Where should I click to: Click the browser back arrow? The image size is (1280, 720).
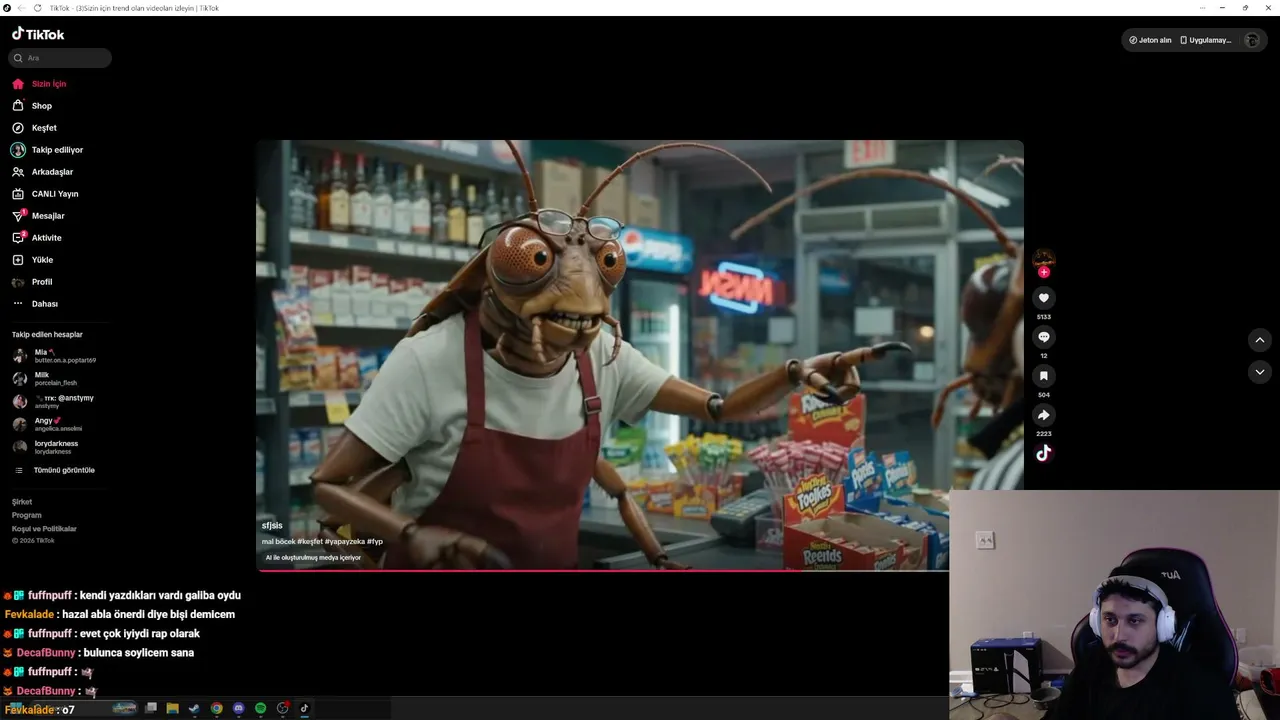[x=22, y=8]
